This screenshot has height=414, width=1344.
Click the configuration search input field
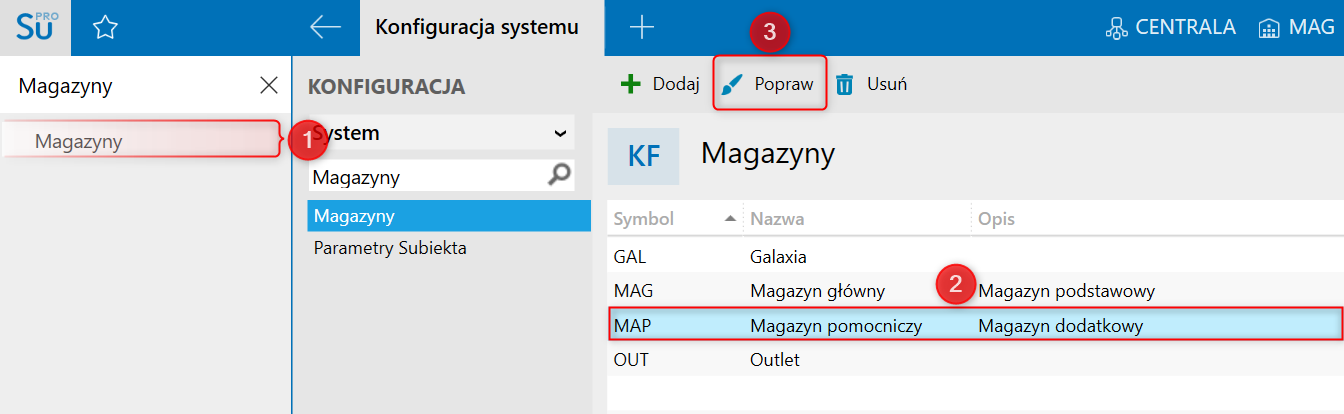coord(425,178)
